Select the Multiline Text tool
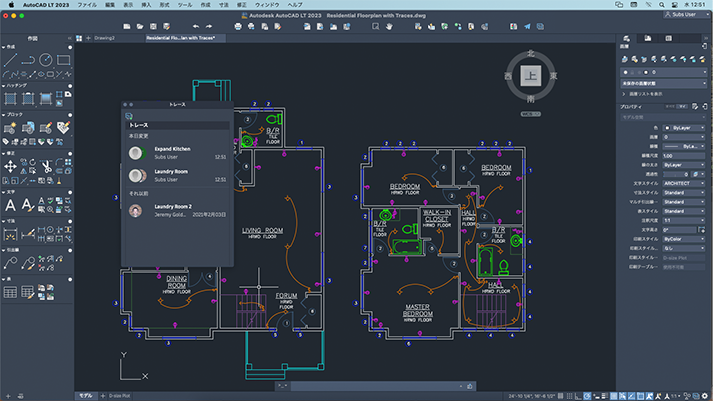The image size is (713, 401). click(x=10, y=205)
